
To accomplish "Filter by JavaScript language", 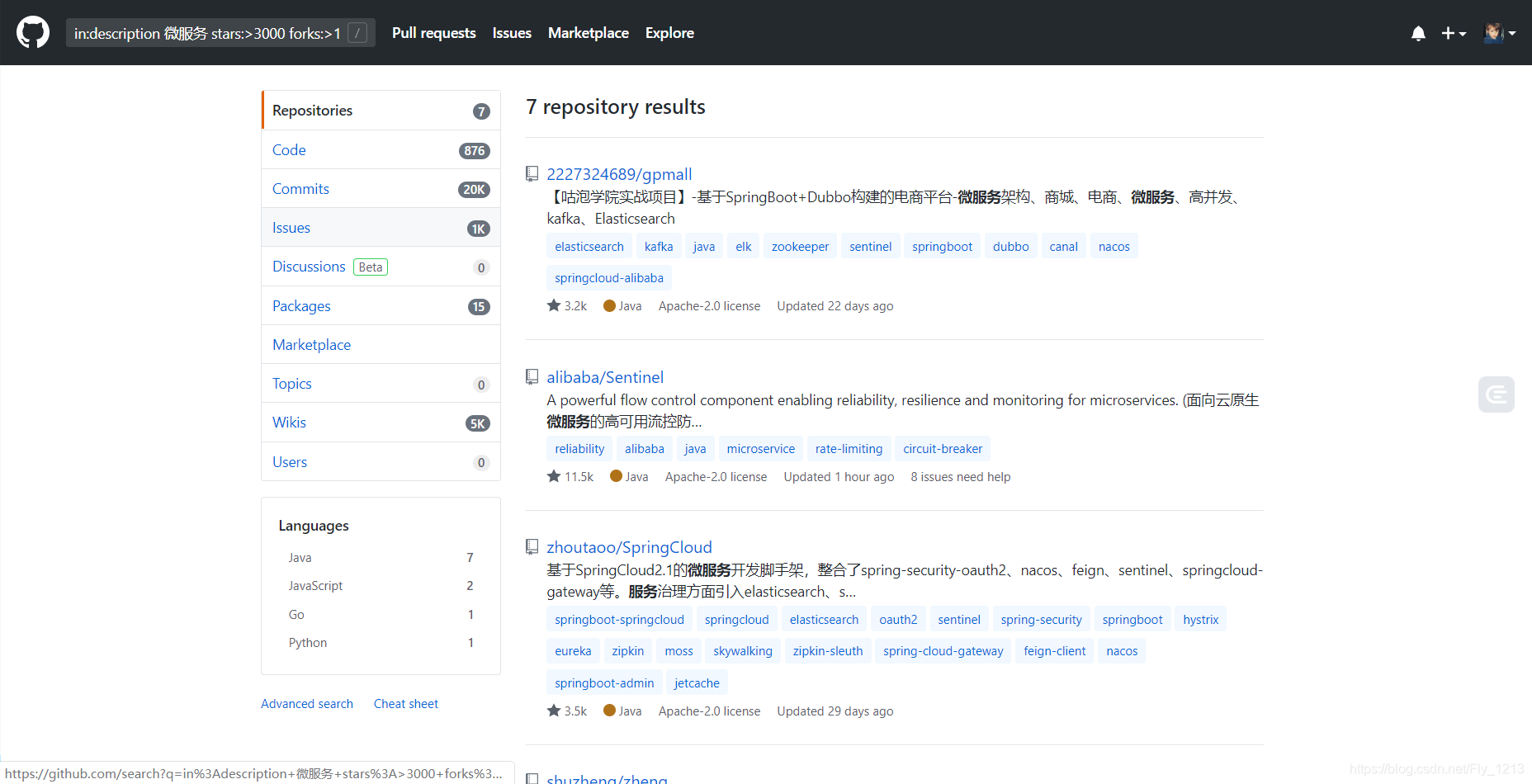I will pyautogui.click(x=381, y=586).
